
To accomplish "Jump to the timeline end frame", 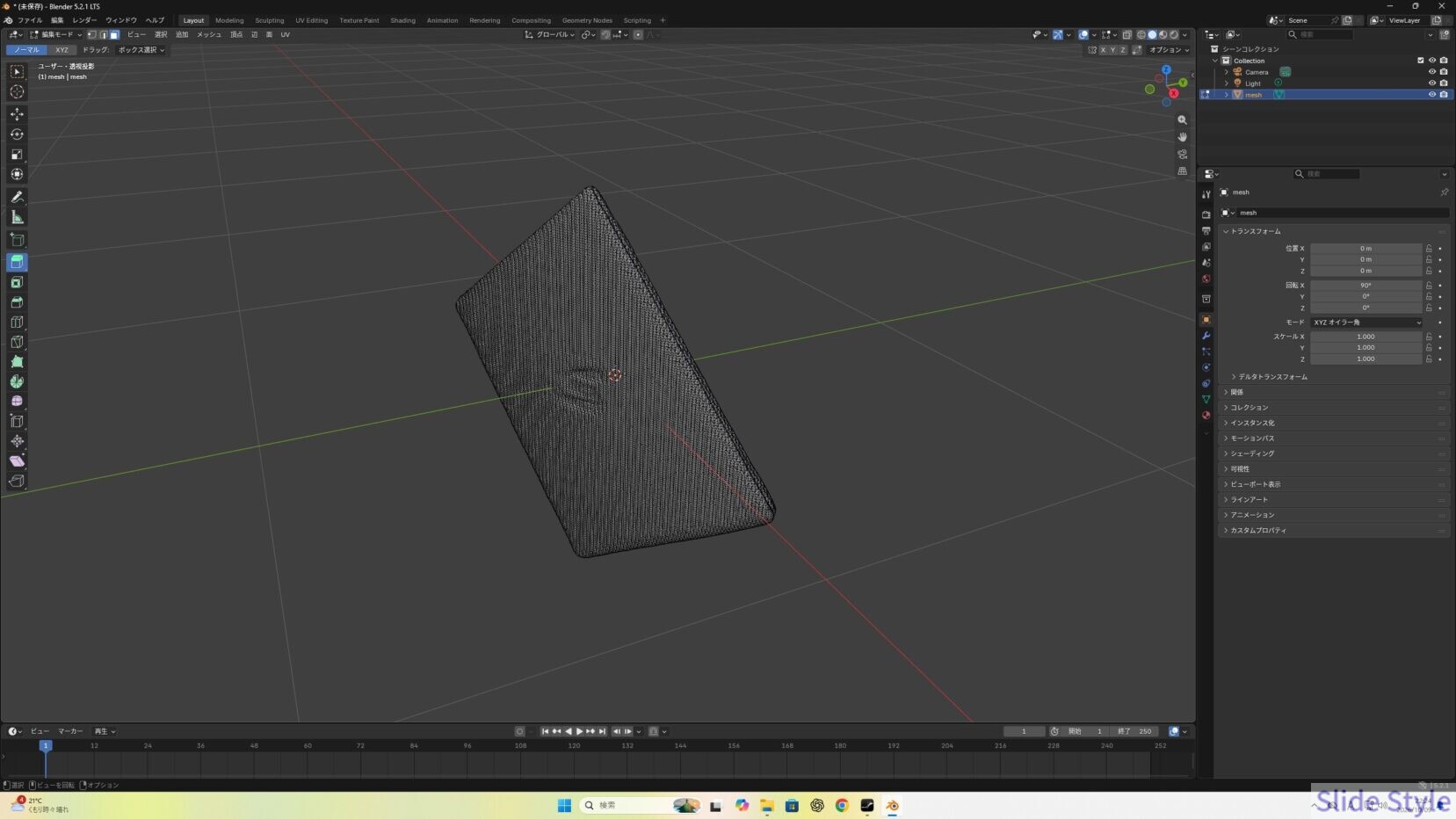I will [x=602, y=731].
